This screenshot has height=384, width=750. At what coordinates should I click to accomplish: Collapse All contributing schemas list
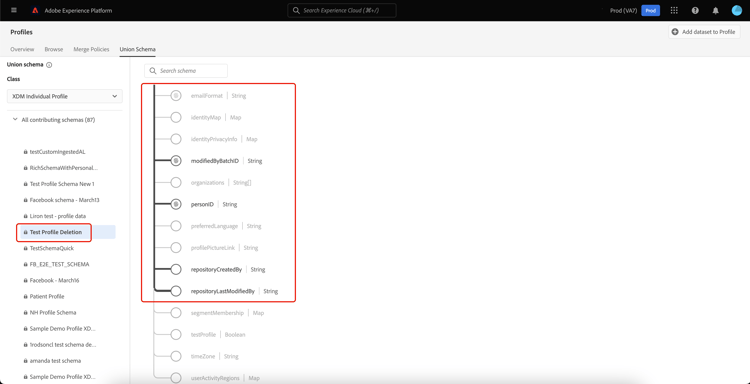[x=15, y=120]
